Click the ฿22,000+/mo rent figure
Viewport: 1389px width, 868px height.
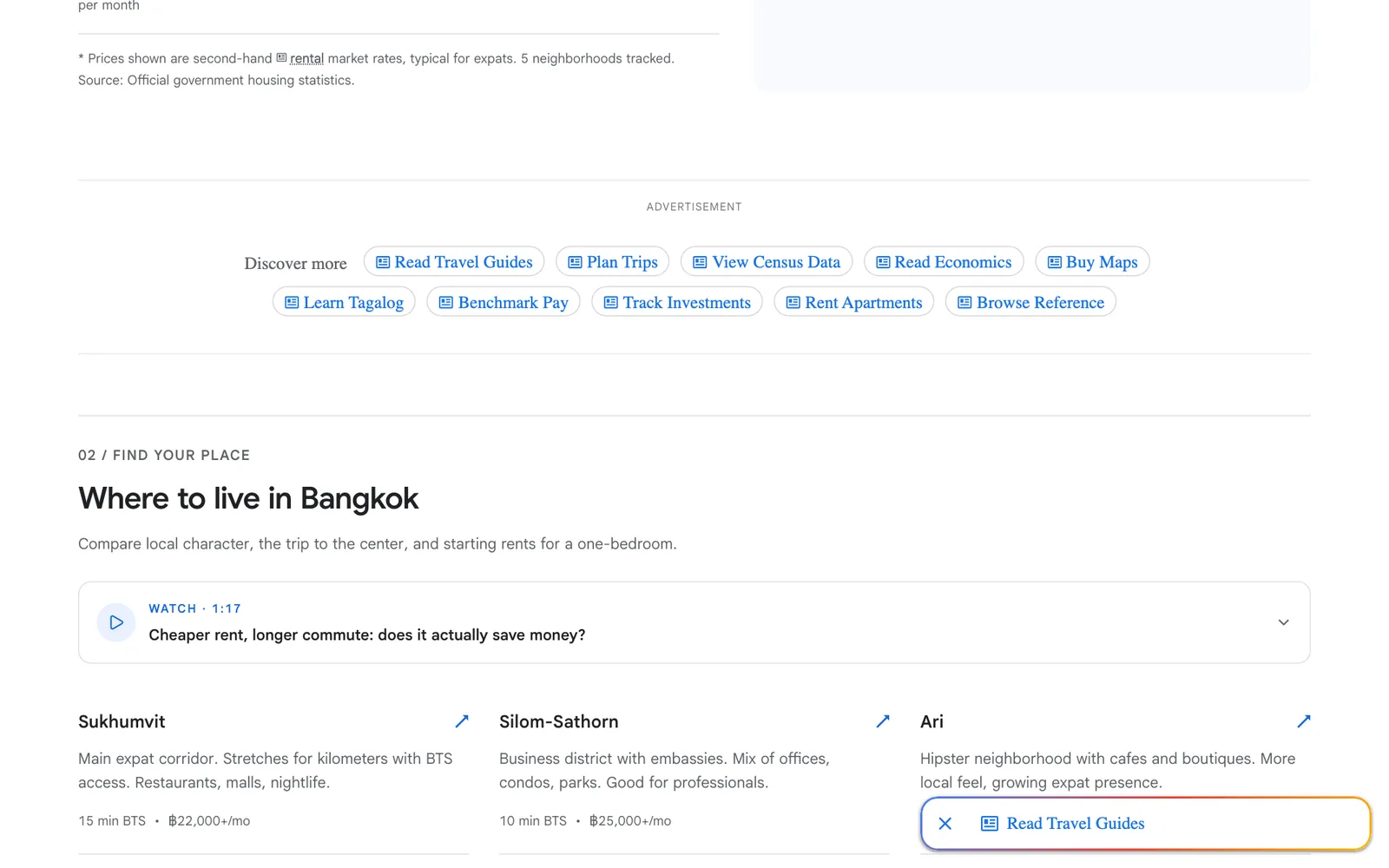209,821
